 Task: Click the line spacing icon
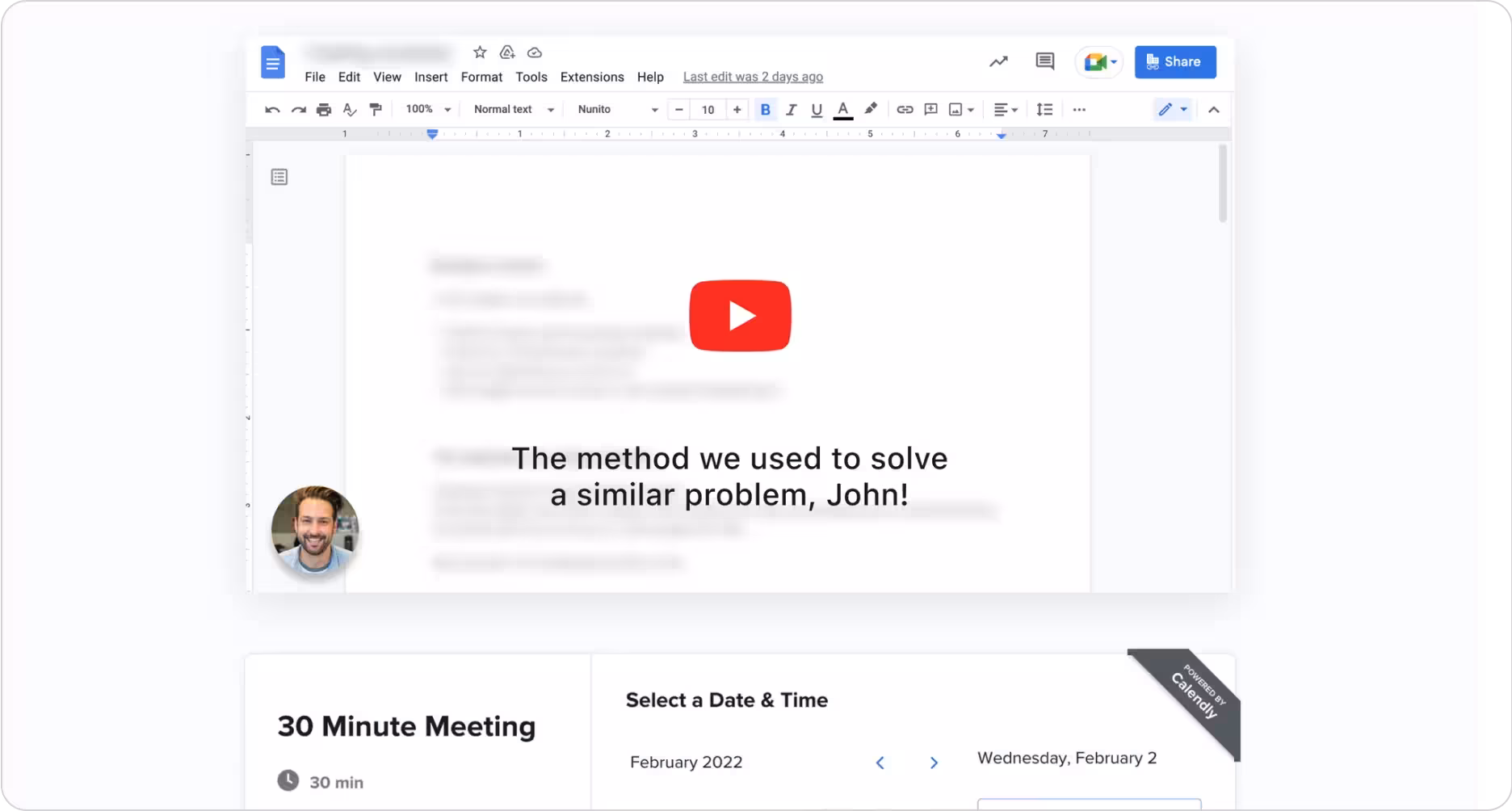pyautogui.click(x=1044, y=110)
